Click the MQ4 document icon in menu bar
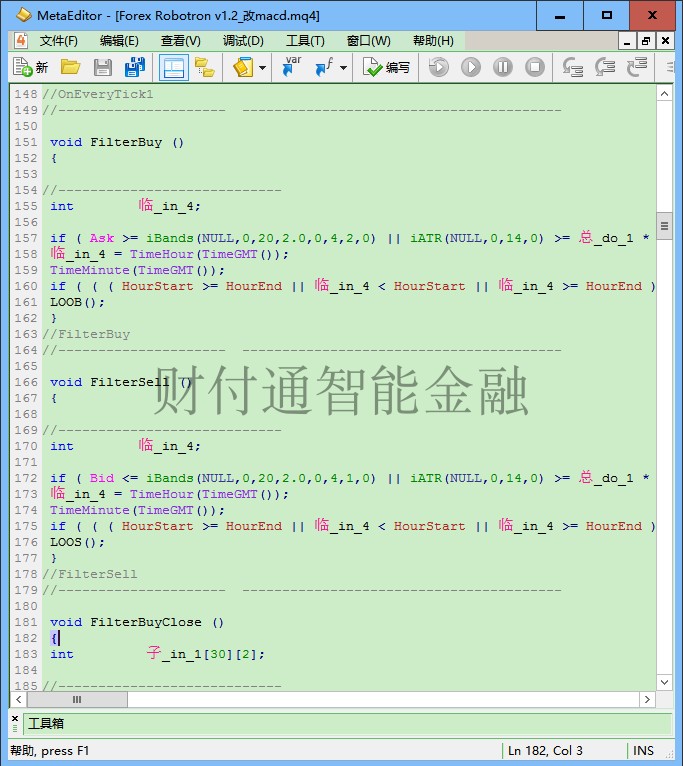 21,41
